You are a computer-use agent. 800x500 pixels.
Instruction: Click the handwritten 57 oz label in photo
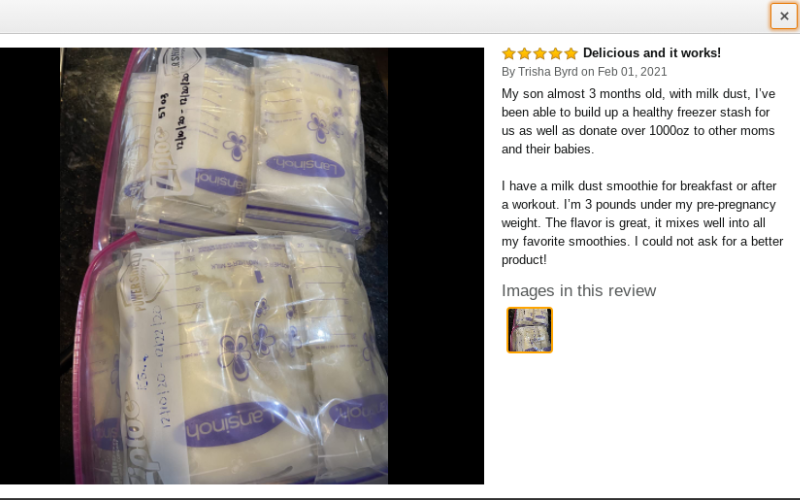pyautogui.click(x=163, y=106)
